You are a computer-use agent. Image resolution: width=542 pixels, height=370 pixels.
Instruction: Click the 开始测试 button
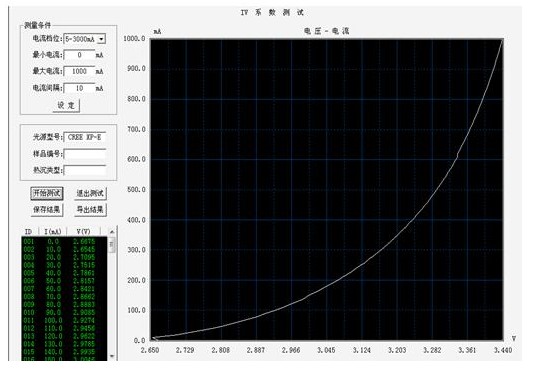click(x=47, y=193)
